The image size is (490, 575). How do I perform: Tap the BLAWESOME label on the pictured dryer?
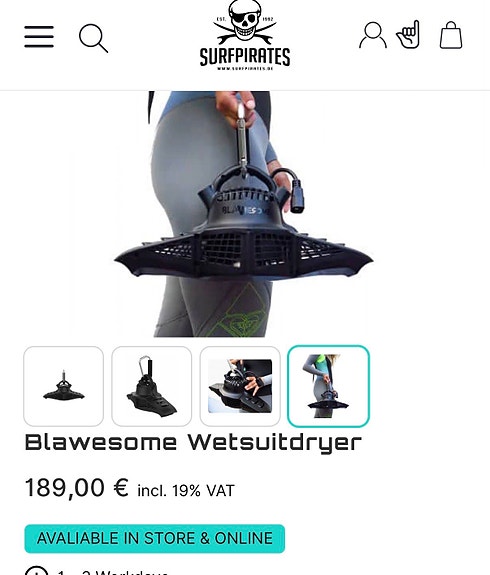click(x=246, y=210)
